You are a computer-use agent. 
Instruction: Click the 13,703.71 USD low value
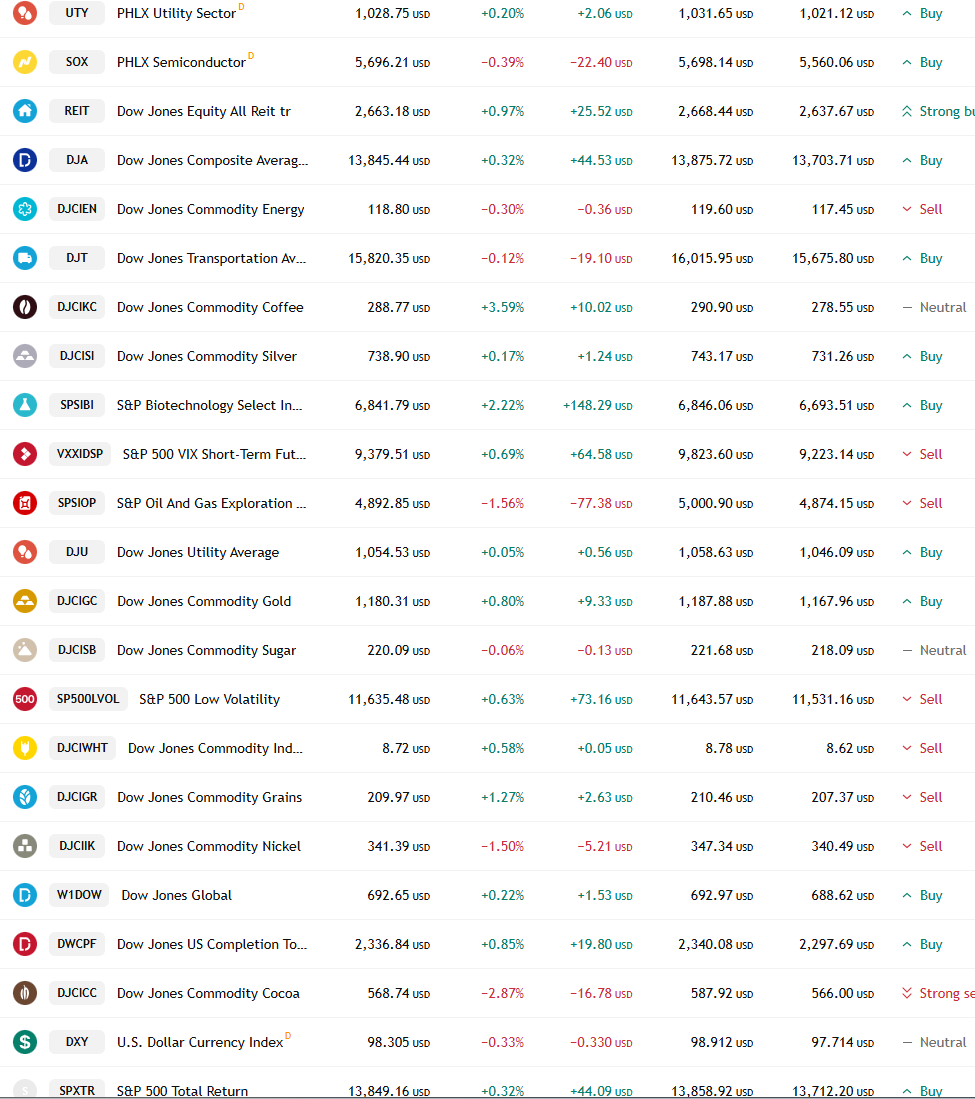[833, 161]
